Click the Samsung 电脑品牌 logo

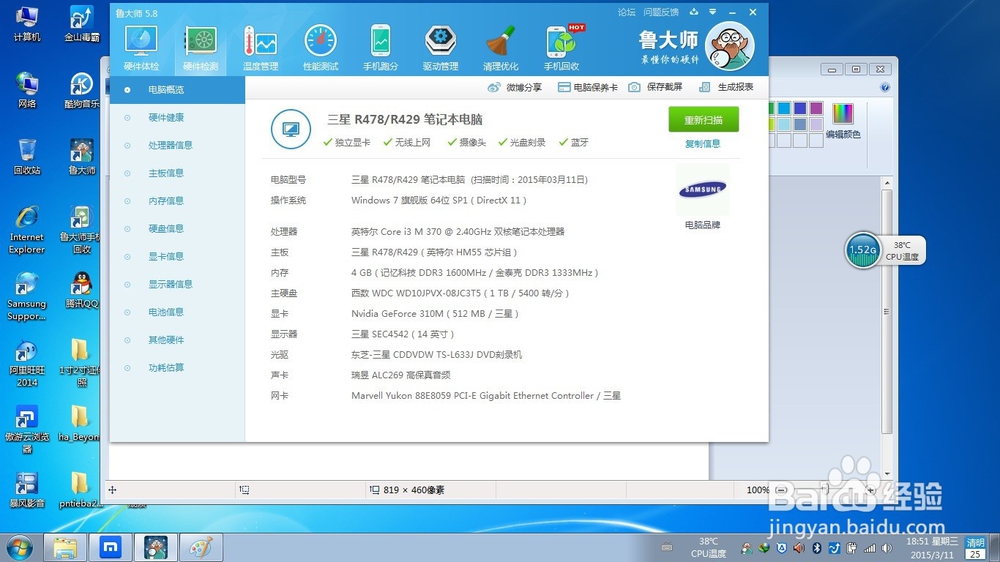(702, 189)
